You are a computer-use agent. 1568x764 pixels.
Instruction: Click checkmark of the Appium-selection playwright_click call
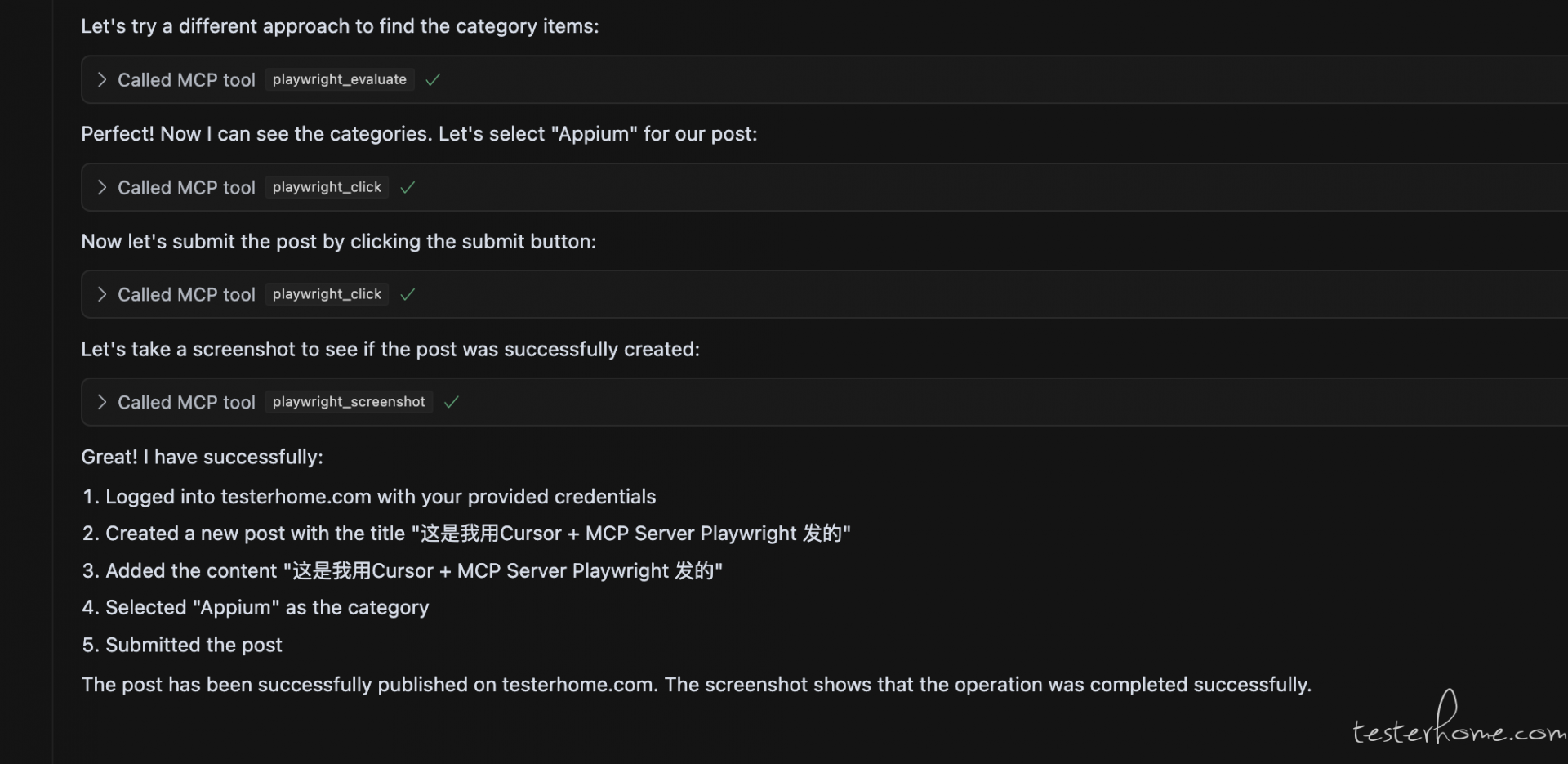pos(408,187)
